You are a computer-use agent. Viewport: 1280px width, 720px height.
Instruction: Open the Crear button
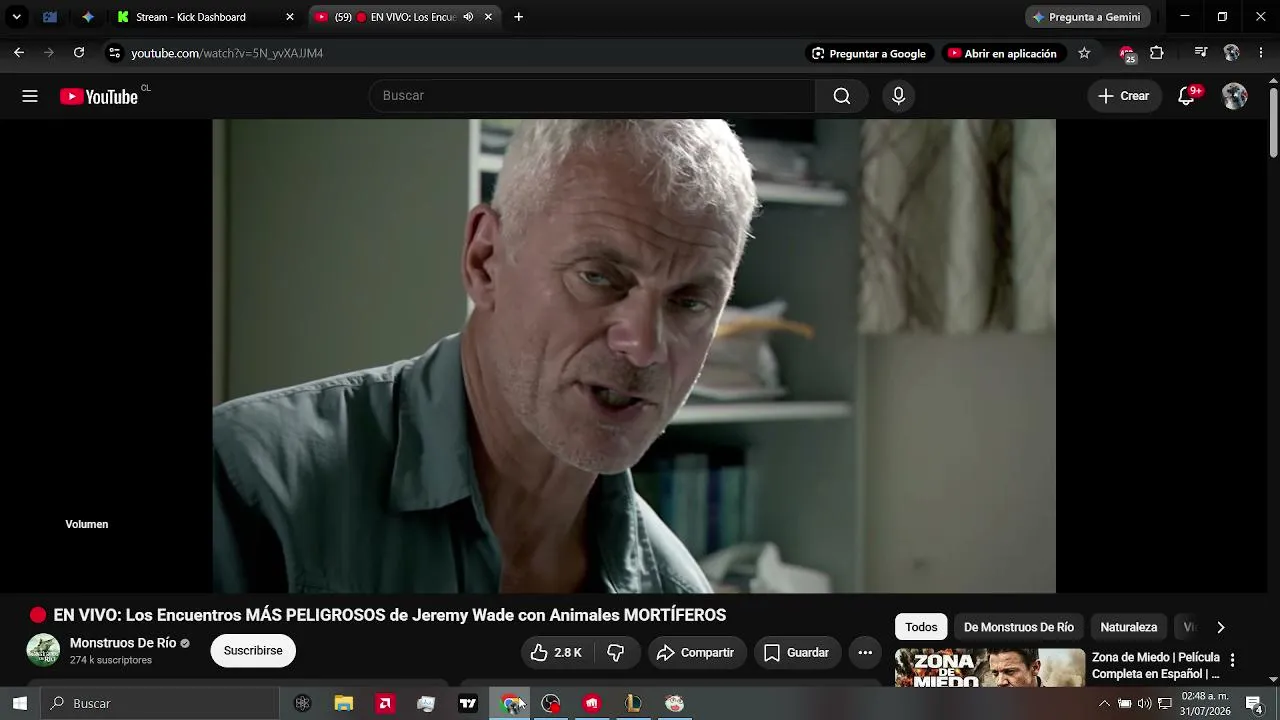coord(1123,96)
